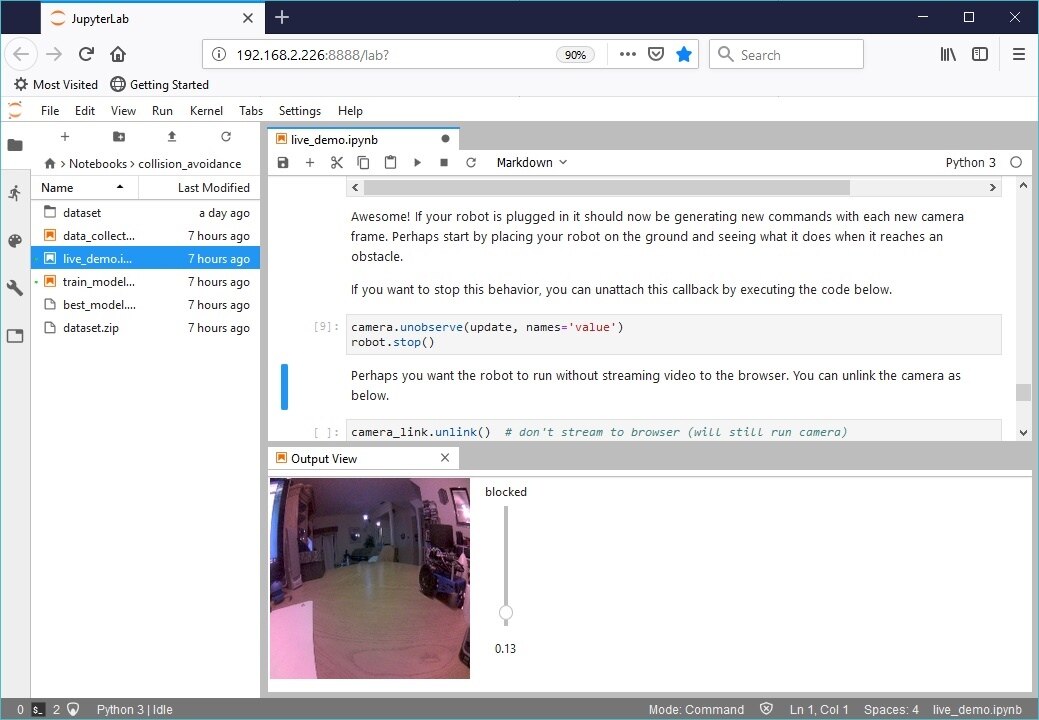The height and width of the screenshot is (720, 1039).
Task: Click the upload files icon
Action: pos(172,137)
